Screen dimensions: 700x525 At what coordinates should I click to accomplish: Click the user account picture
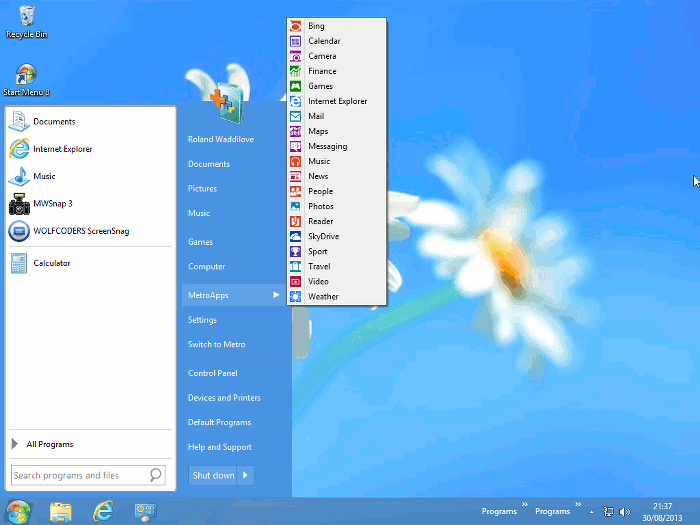[228, 102]
